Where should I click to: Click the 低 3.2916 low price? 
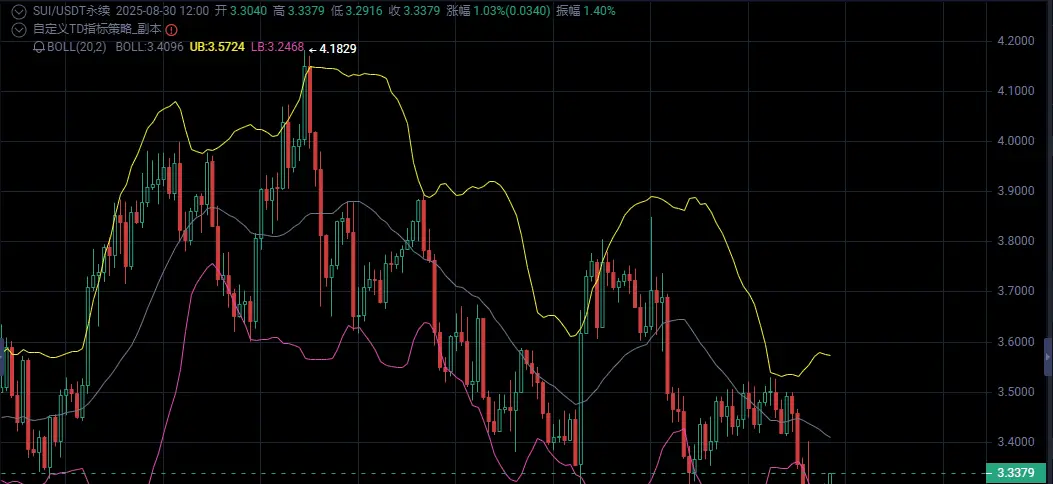[x=359, y=11]
